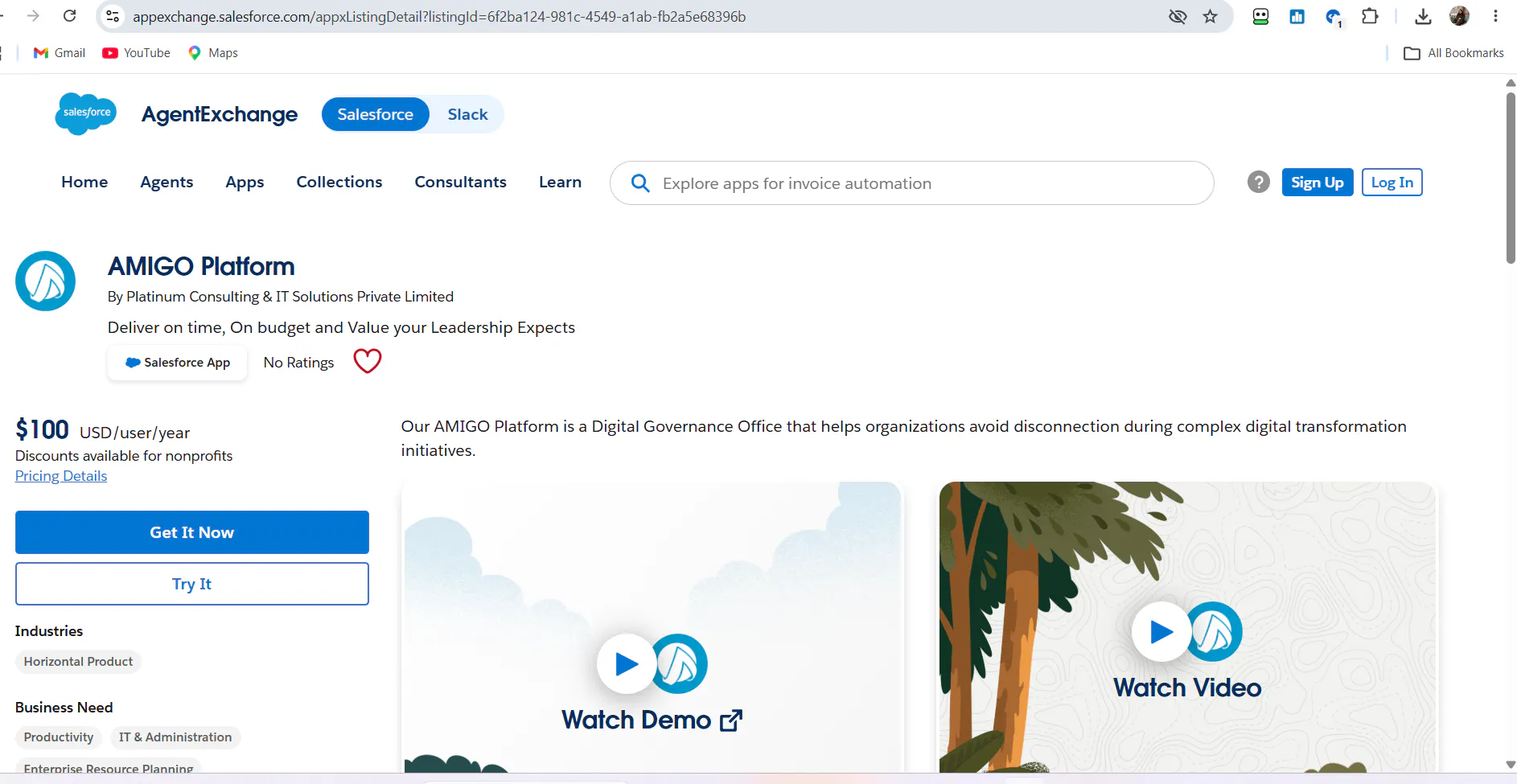Favorite the listing with the heart icon
The image size is (1517, 784).
pos(368,361)
